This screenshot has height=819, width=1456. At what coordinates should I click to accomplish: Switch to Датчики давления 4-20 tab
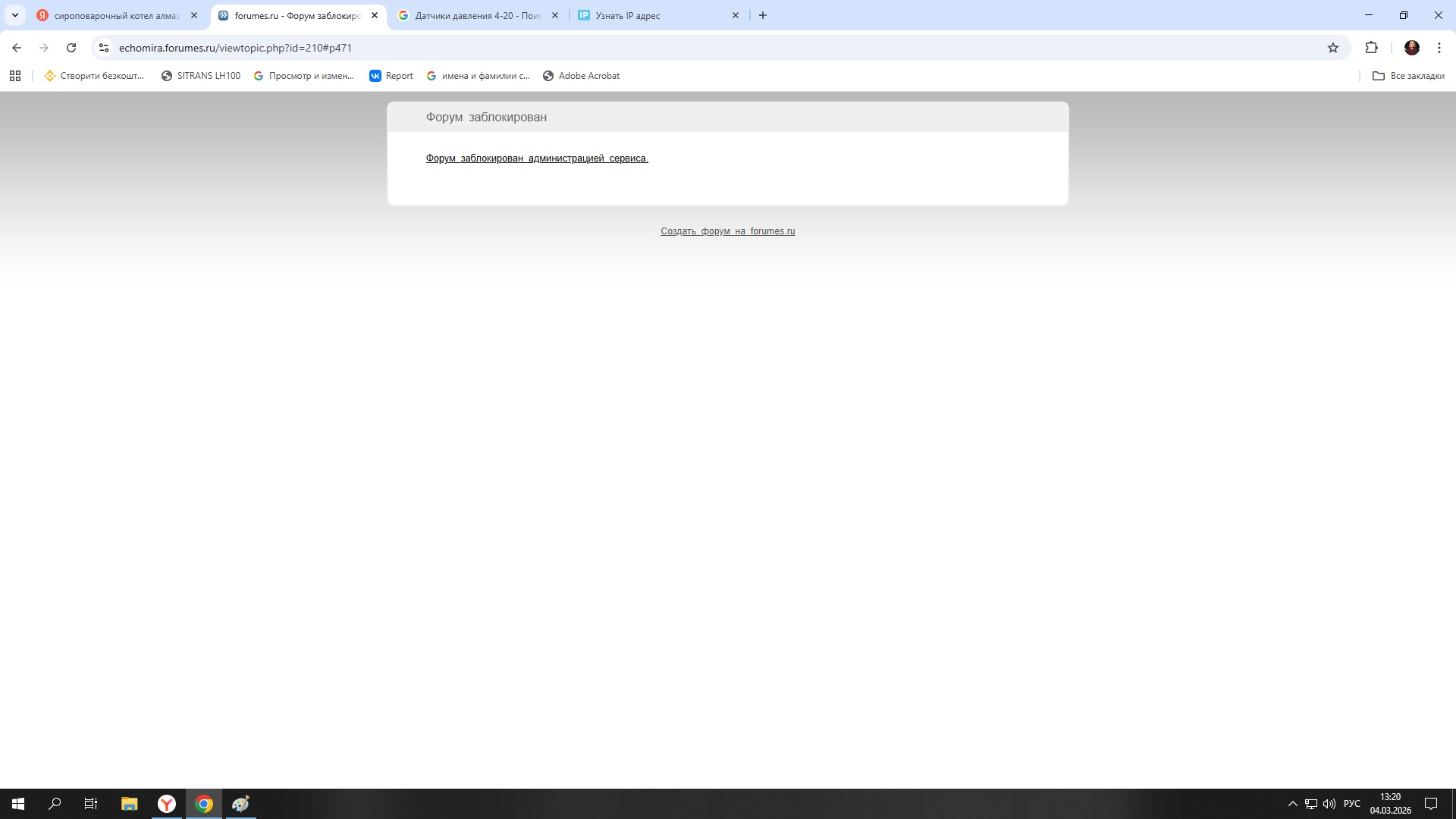coord(478,15)
